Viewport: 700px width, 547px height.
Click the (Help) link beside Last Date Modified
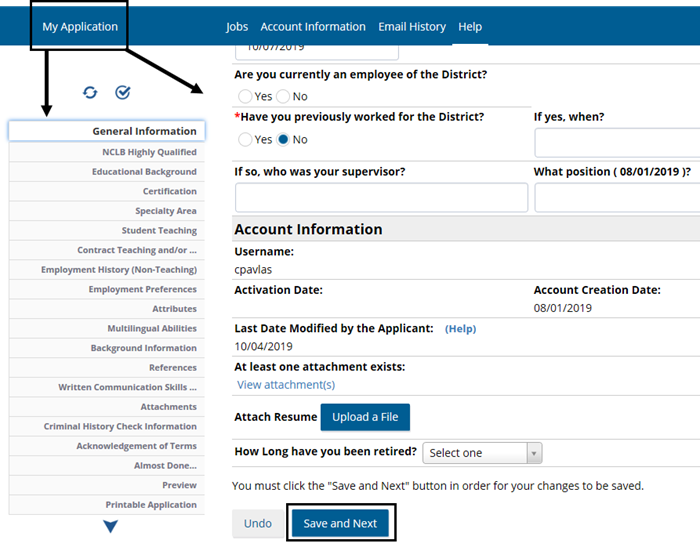[x=460, y=329]
